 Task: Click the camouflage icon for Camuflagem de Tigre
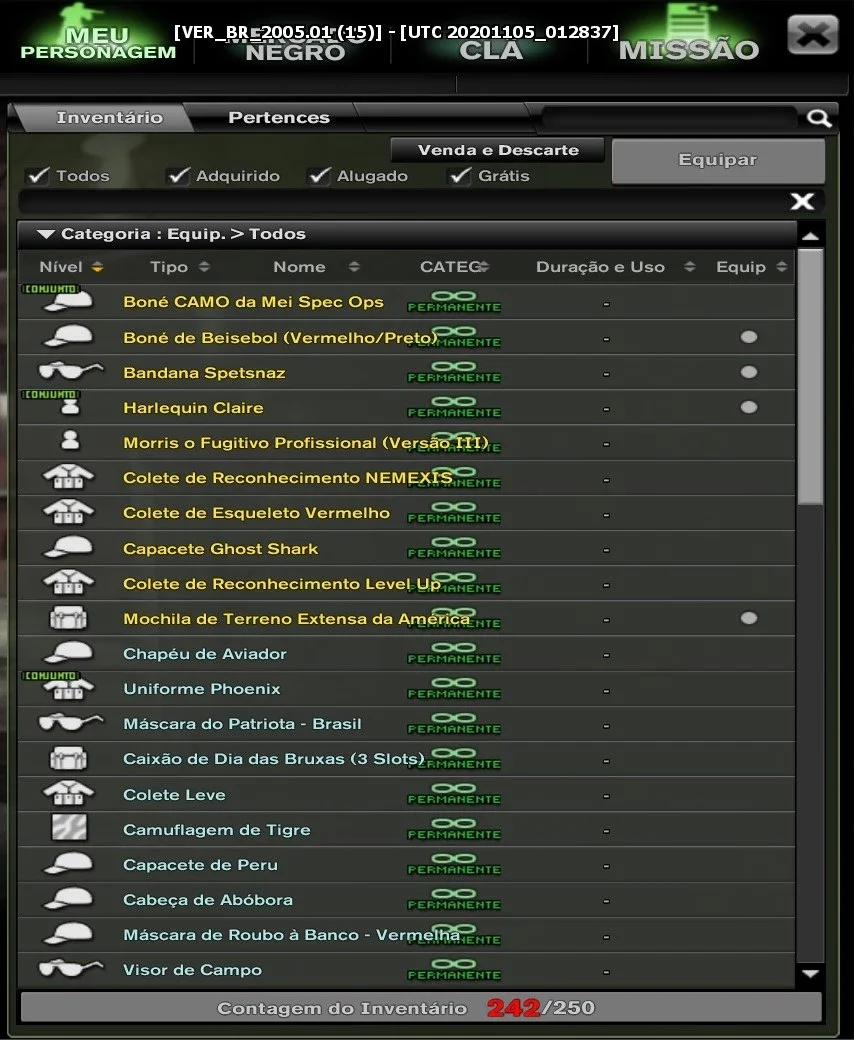[69, 828]
